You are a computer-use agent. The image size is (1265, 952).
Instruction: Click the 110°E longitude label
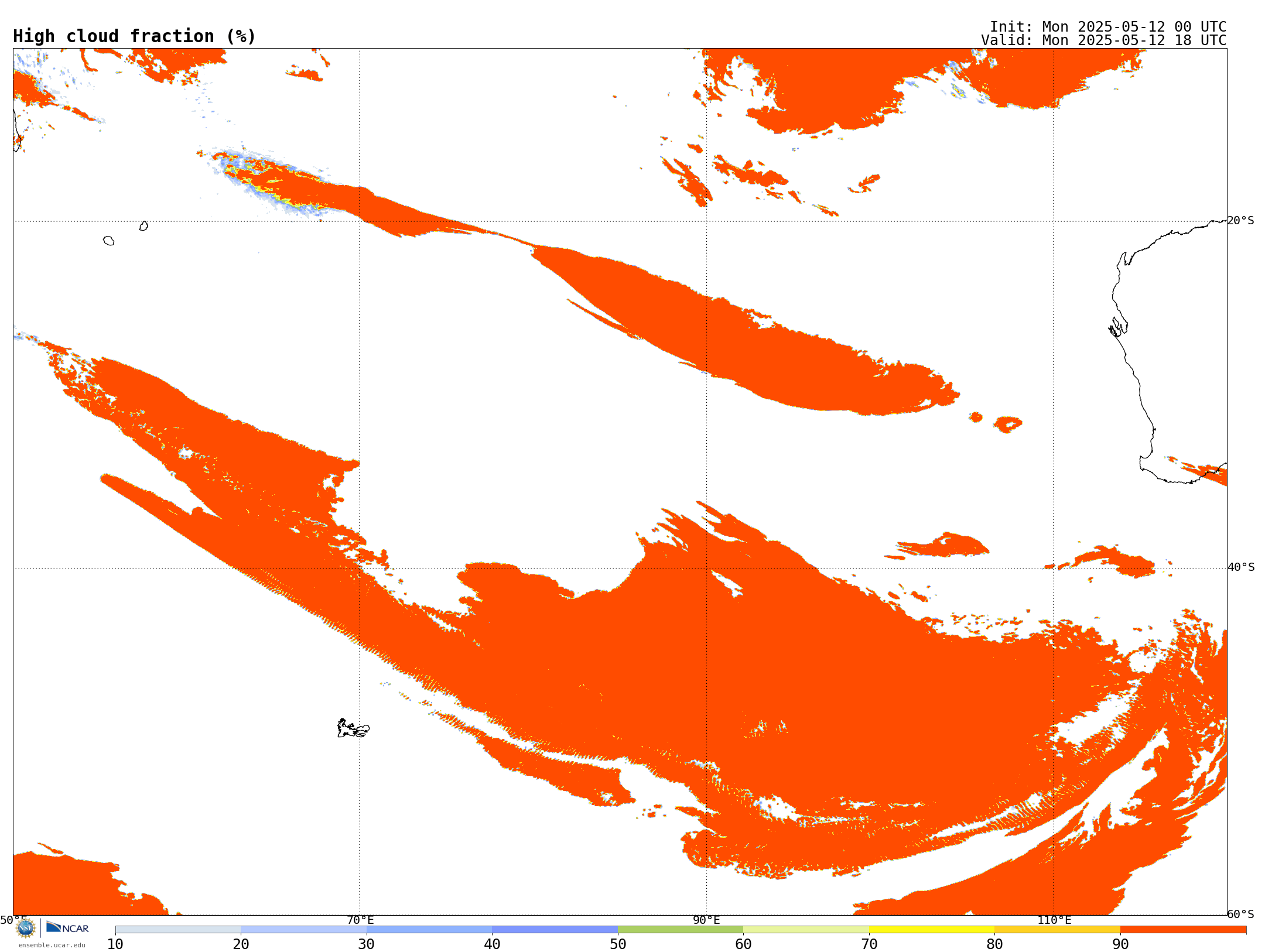1054,920
